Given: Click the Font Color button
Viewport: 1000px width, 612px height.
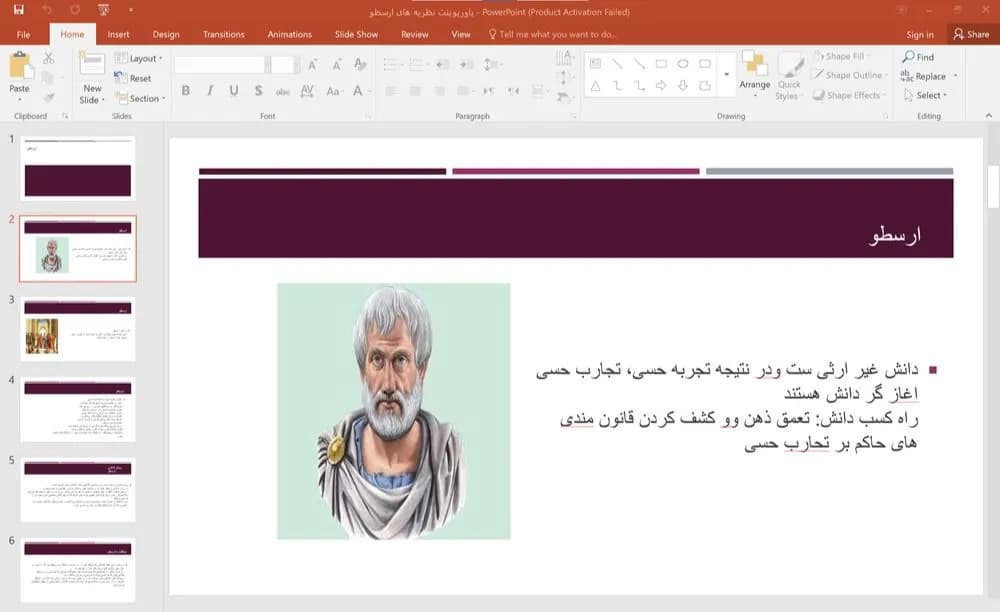Looking at the screenshot, I should (358, 91).
